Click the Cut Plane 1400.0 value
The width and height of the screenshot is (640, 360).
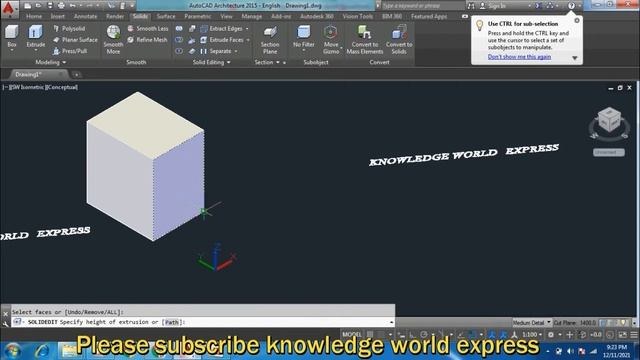(x=588, y=322)
